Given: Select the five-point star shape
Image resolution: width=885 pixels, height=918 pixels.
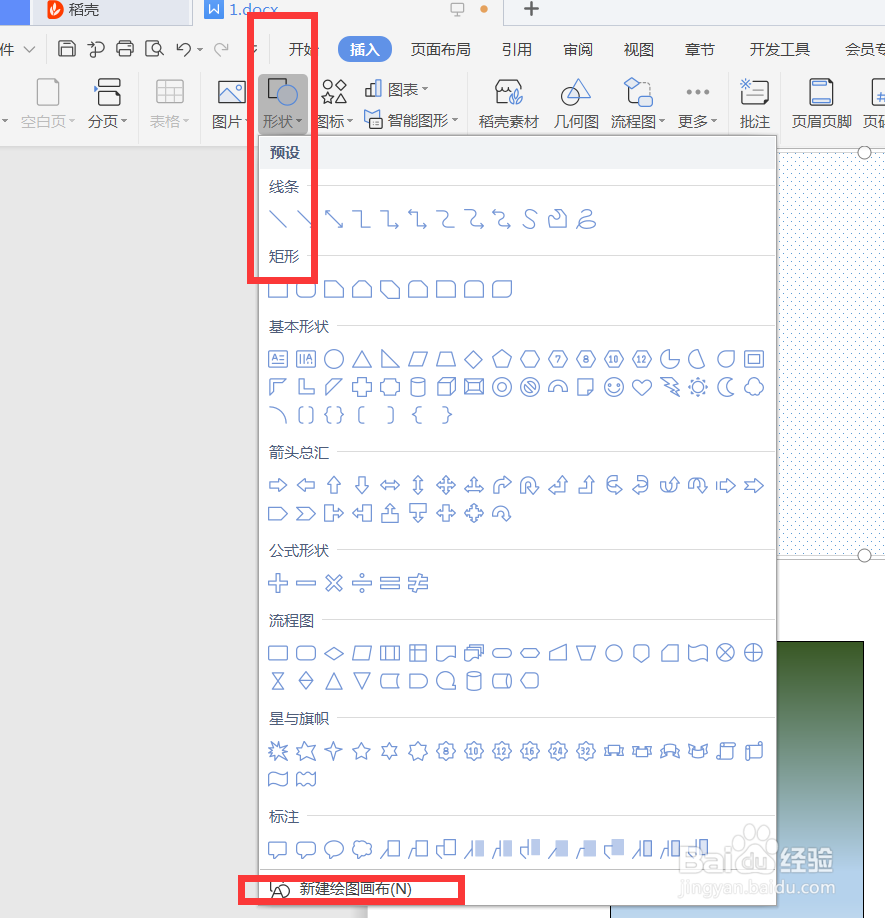Looking at the screenshot, I should click(x=362, y=751).
